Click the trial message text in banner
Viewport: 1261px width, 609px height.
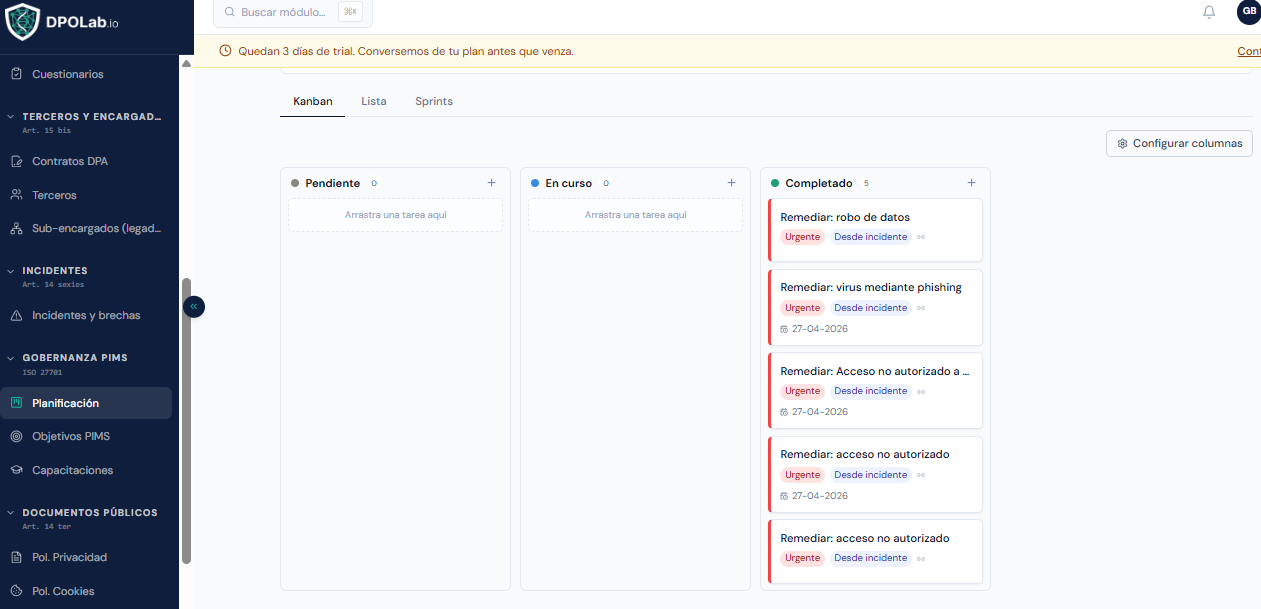[406, 51]
